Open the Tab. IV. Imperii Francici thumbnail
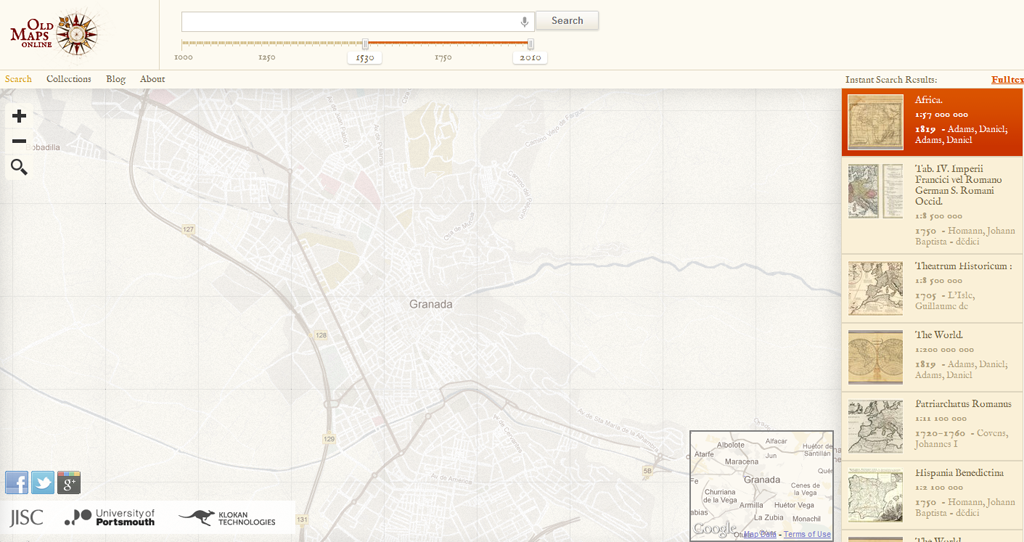The image size is (1024, 542). (x=876, y=191)
